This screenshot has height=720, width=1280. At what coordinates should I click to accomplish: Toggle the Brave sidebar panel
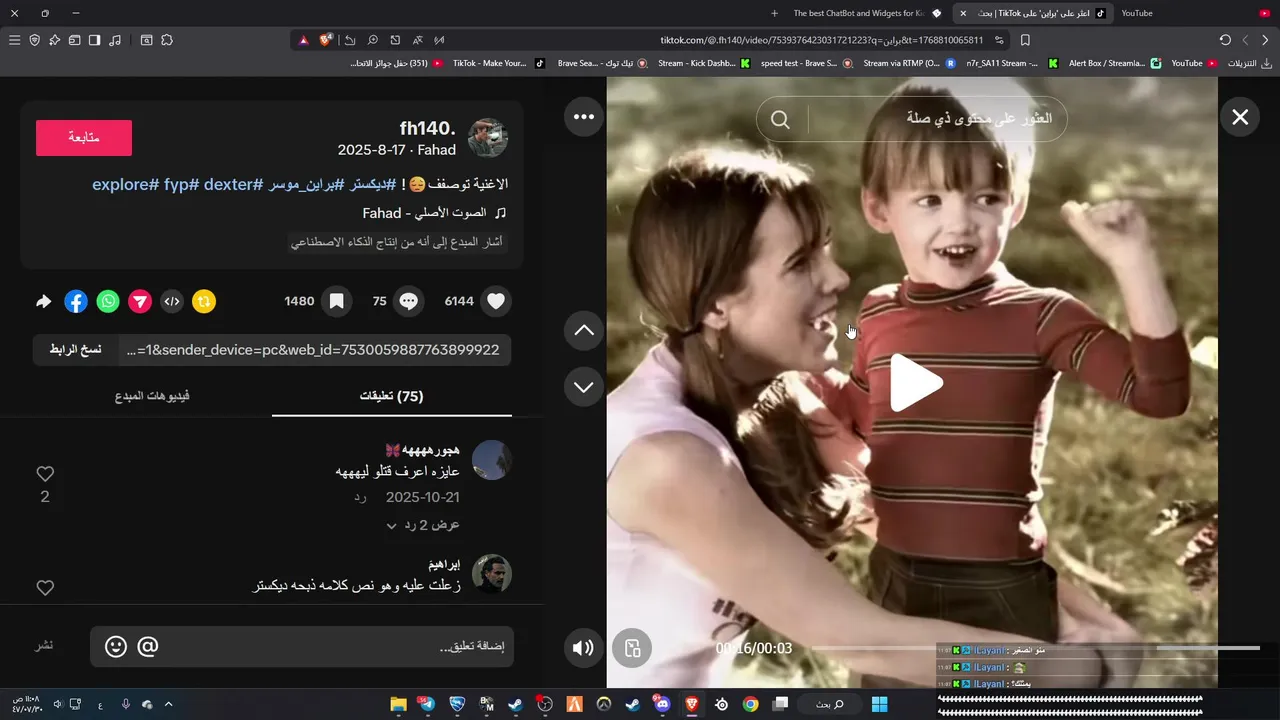point(94,40)
